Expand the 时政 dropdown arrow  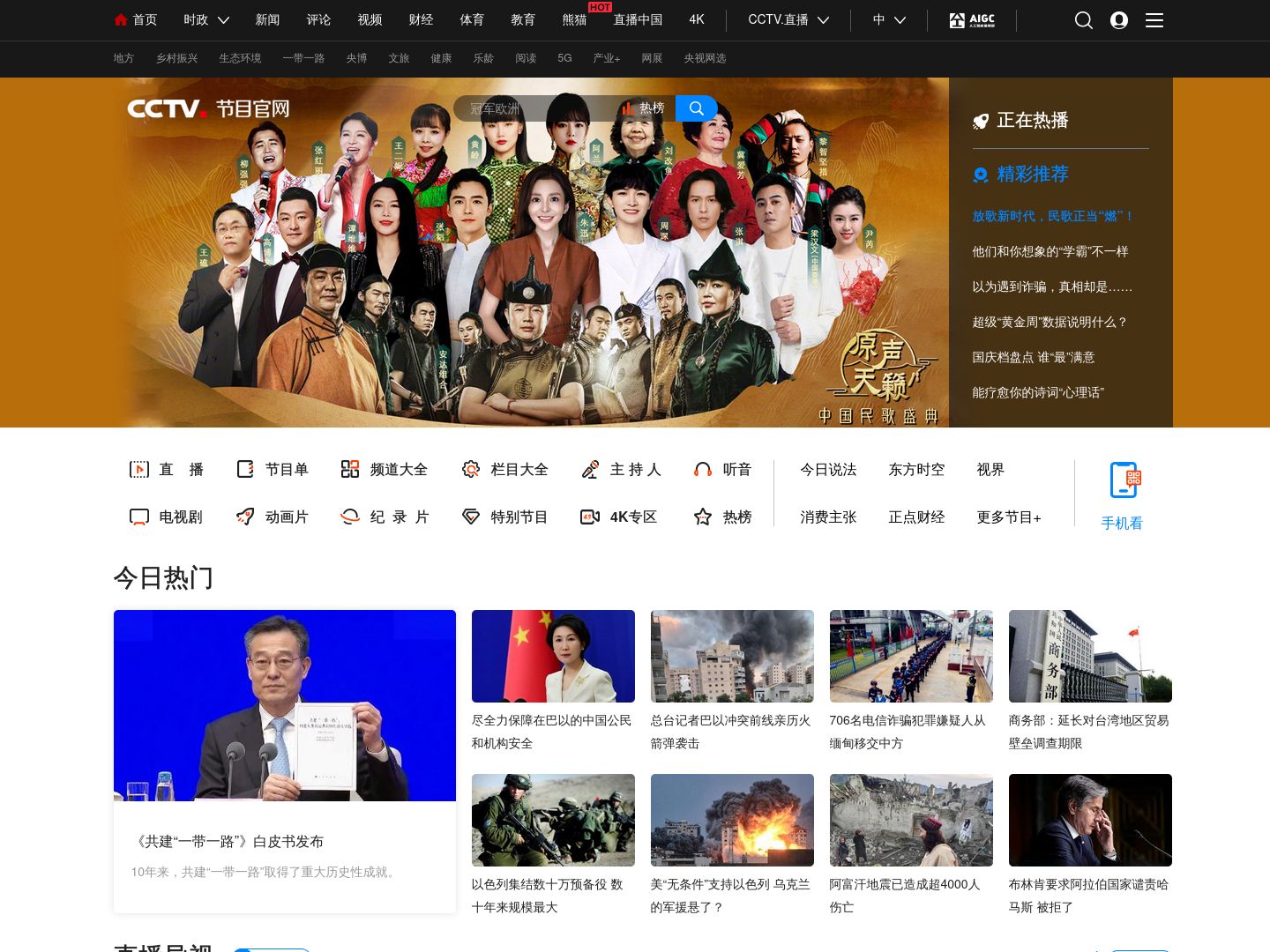point(223,20)
